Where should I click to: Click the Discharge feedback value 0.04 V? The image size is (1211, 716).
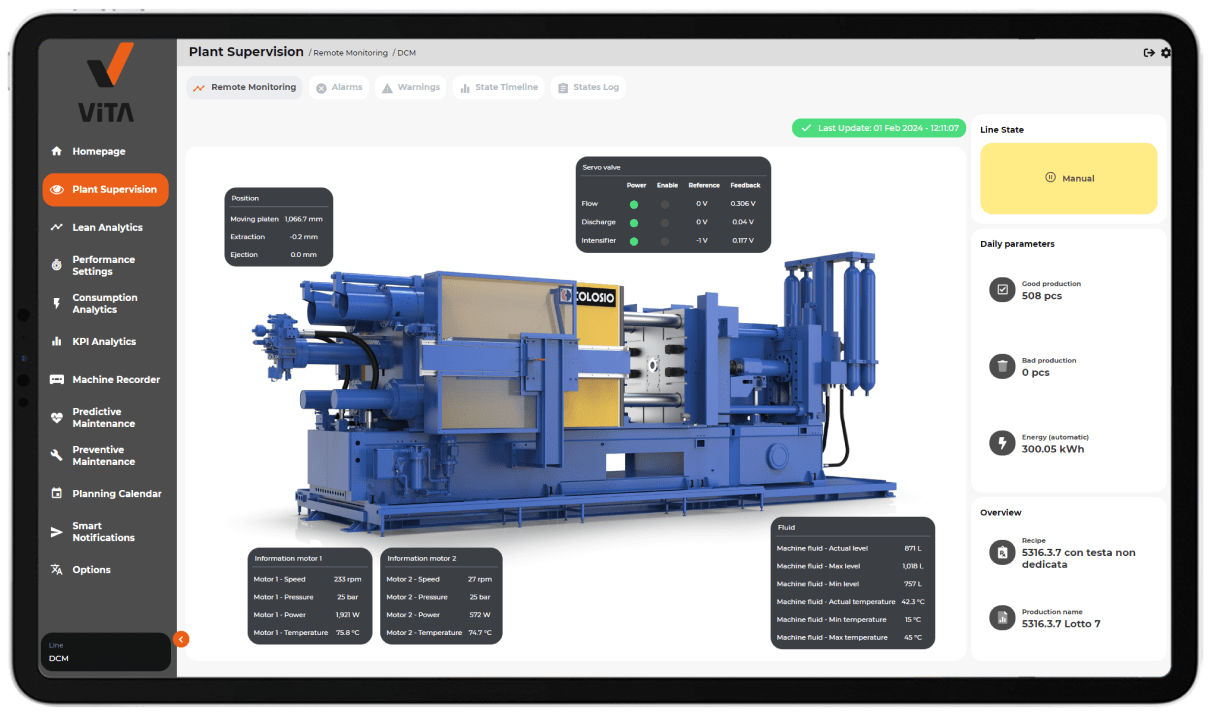click(x=743, y=222)
